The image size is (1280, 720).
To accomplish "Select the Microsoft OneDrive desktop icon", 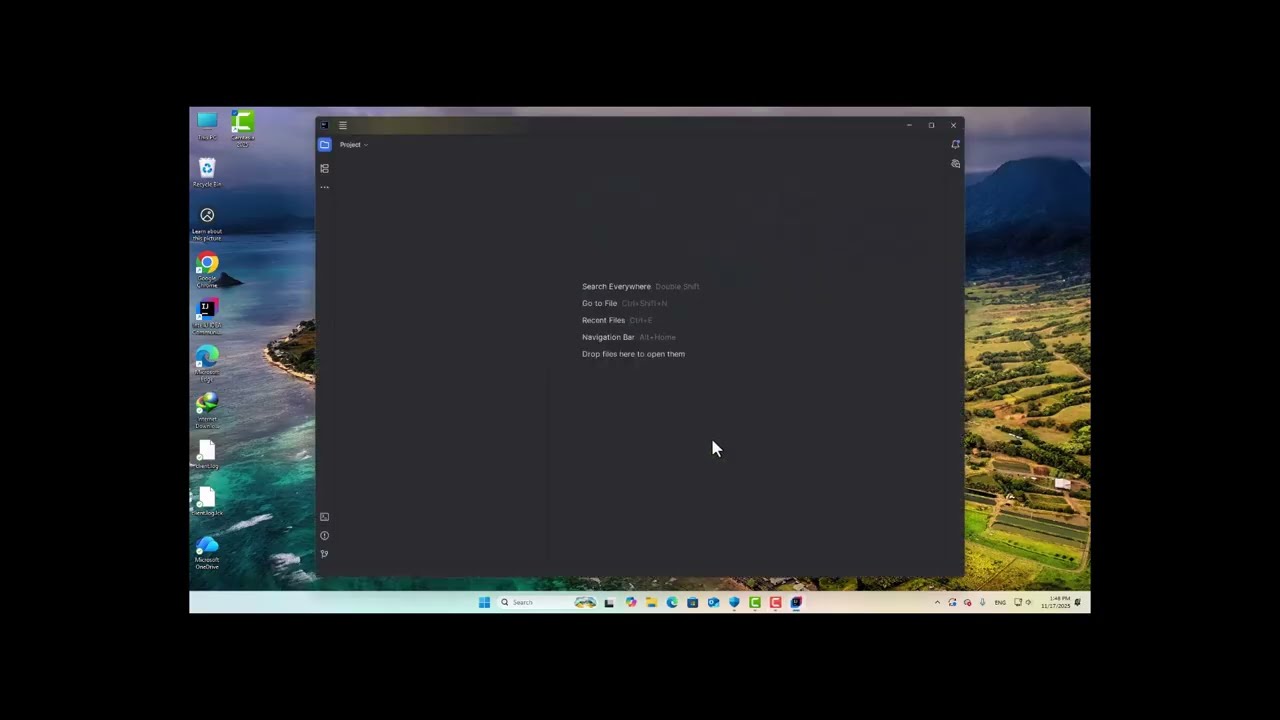I will point(207,553).
